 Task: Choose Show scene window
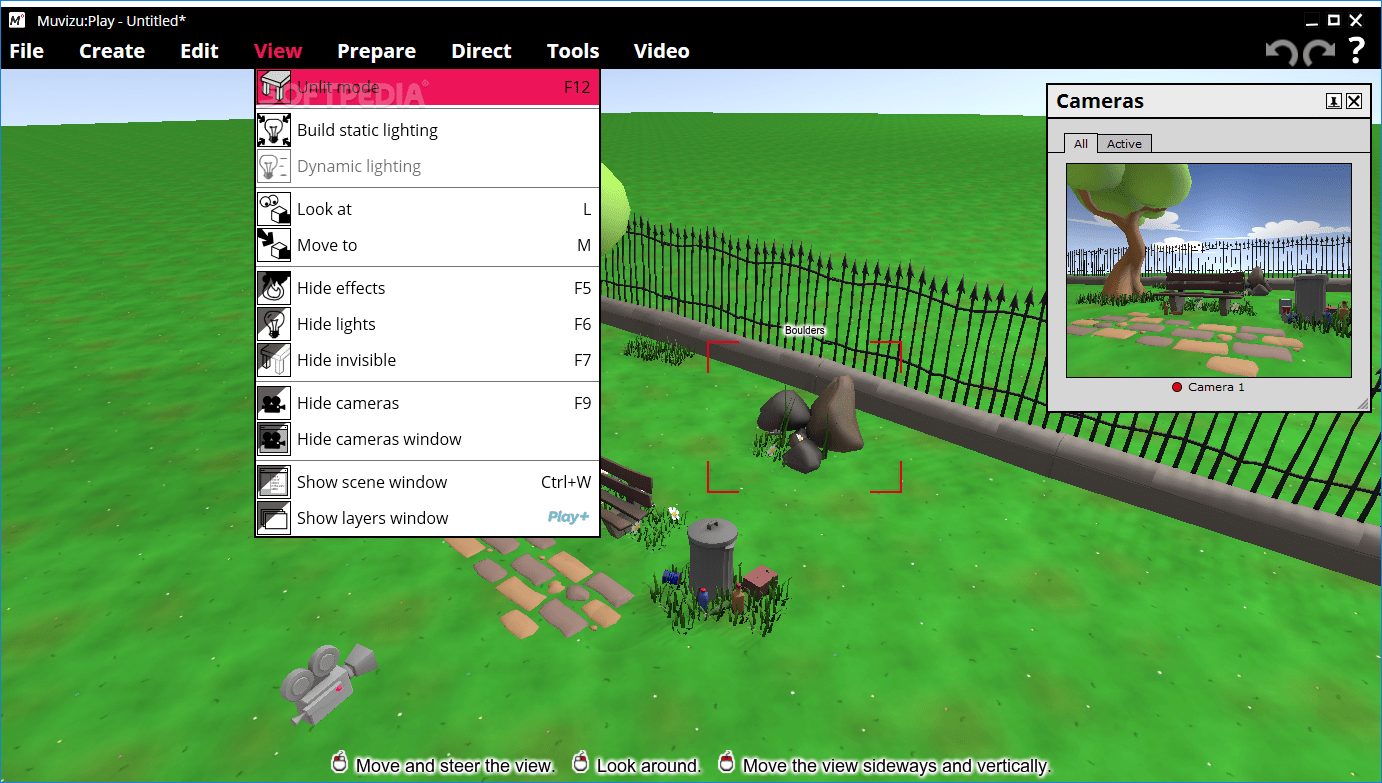(427, 482)
